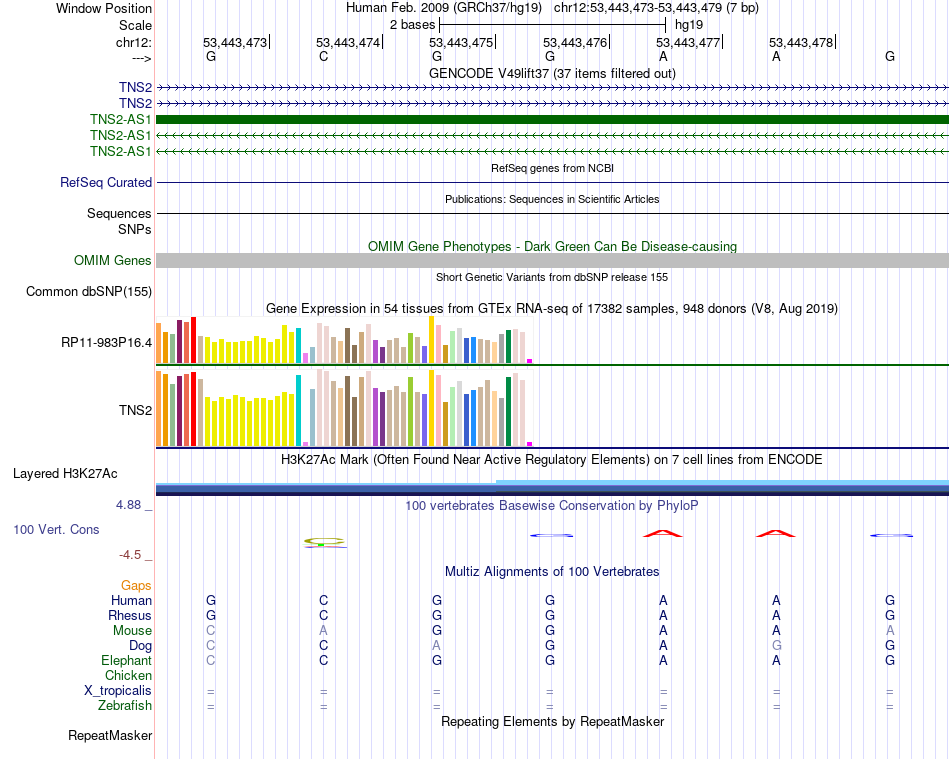
Task: Click the -4.5 PhyloP lower scale value
Action: tap(130, 555)
